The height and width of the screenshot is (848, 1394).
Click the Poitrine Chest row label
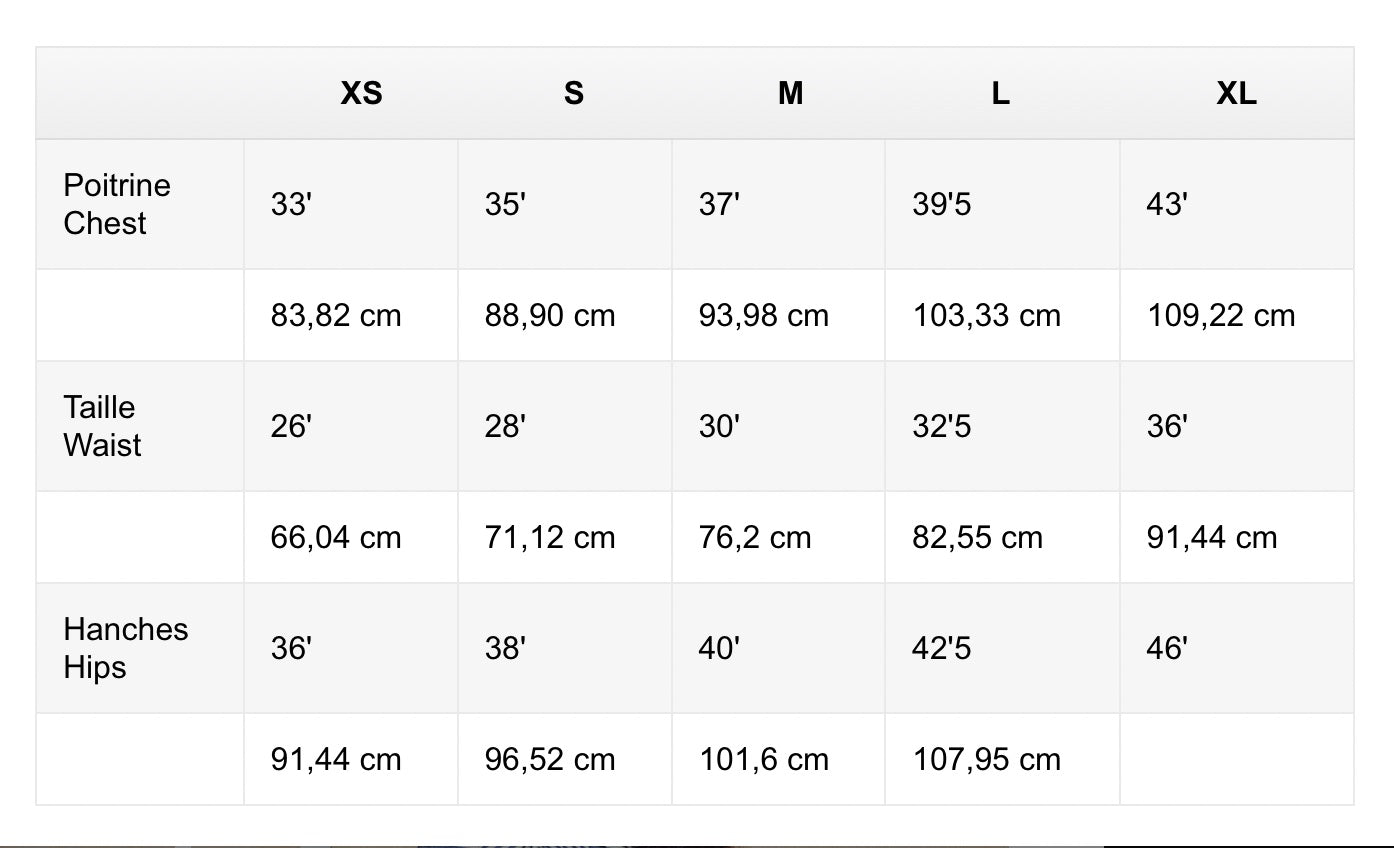pyautogui.click(x=117, y=204)
